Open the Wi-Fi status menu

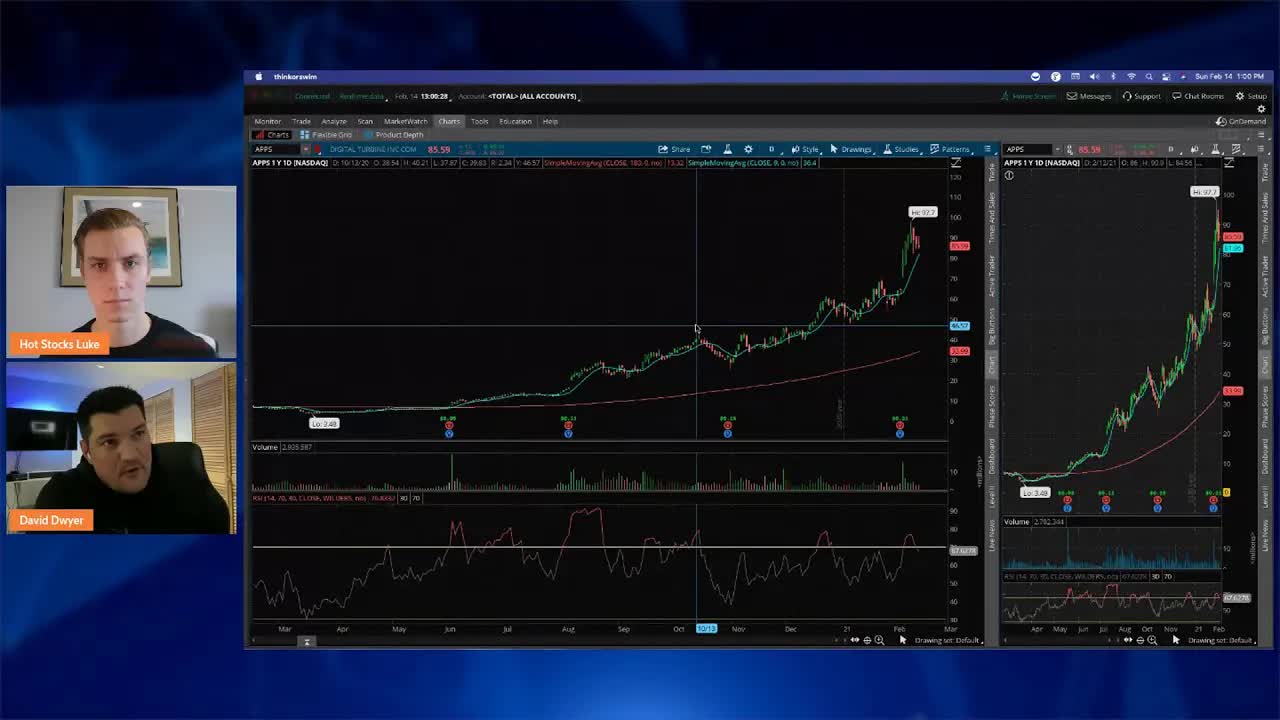pyautogui.click(x=1131, y=76)
